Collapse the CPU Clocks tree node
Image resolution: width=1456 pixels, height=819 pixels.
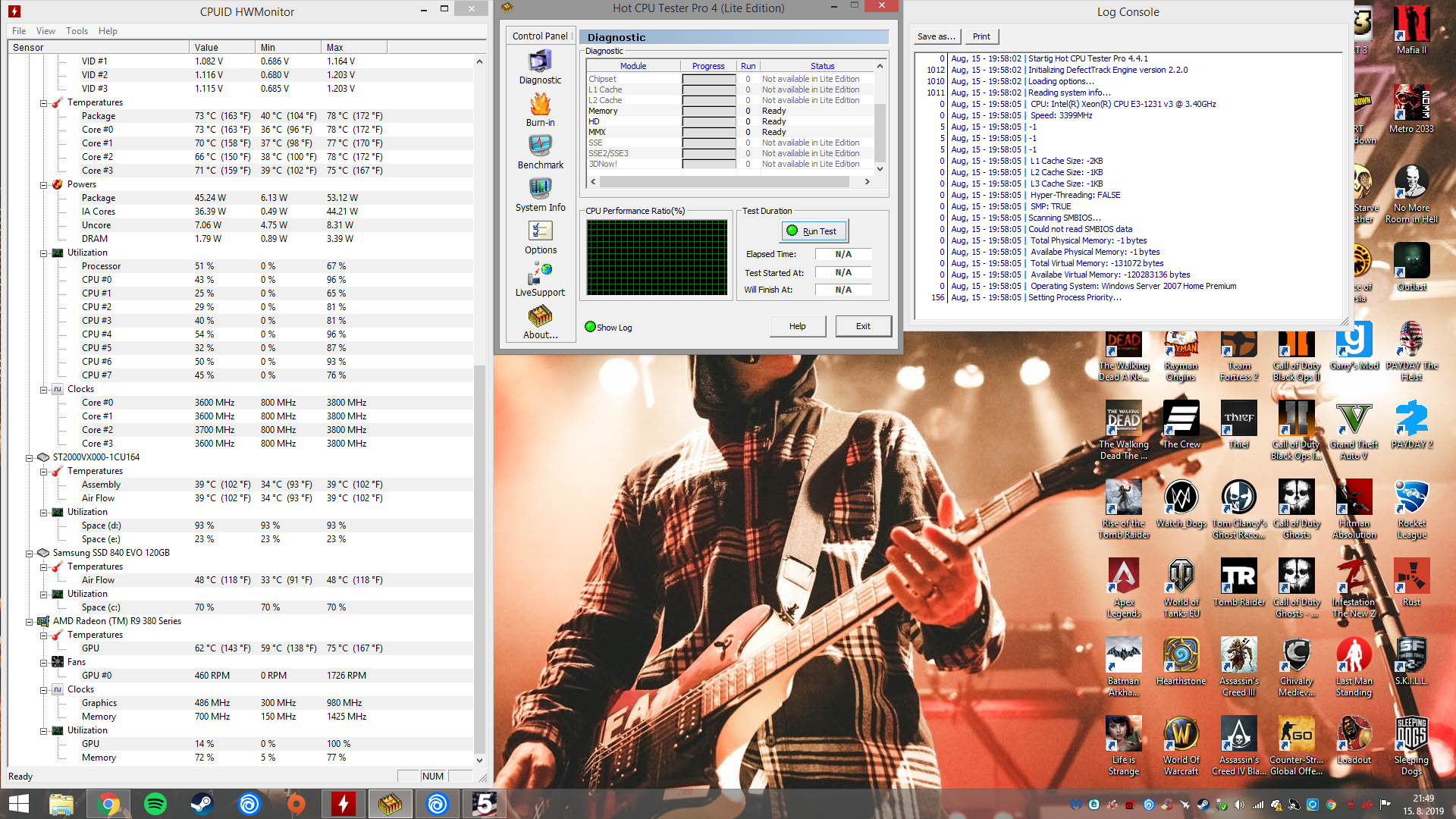(x=43, y=390)
